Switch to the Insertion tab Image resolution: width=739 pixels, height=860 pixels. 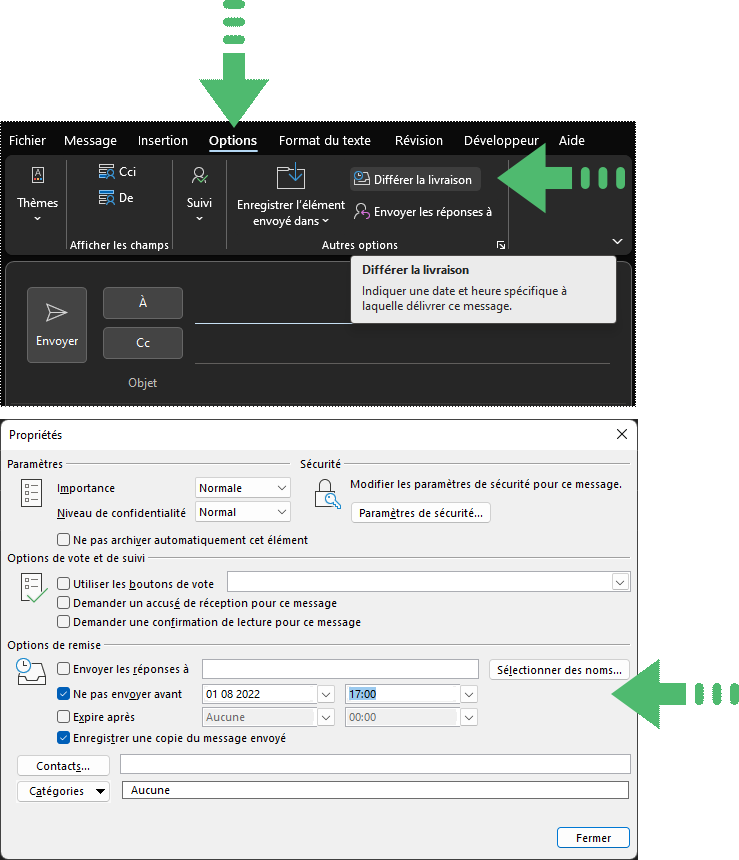(x=163, y=140)
